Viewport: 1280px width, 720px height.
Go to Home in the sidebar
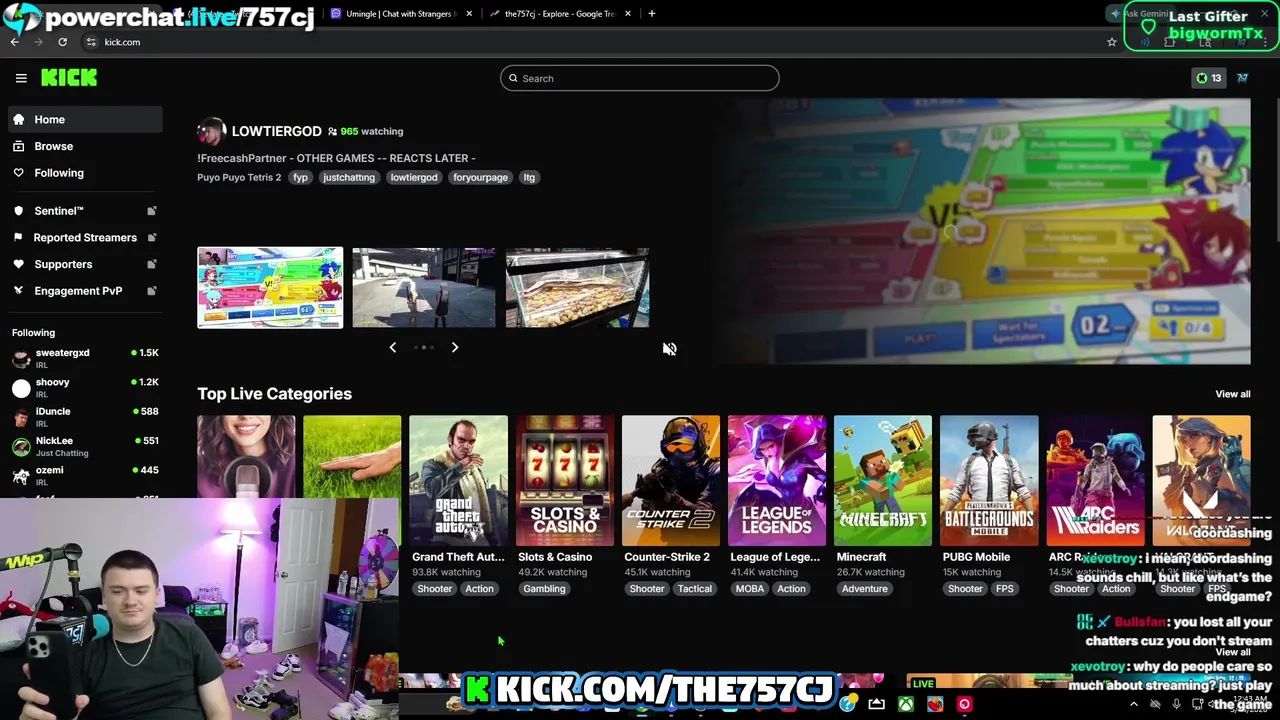pos(85,119)
